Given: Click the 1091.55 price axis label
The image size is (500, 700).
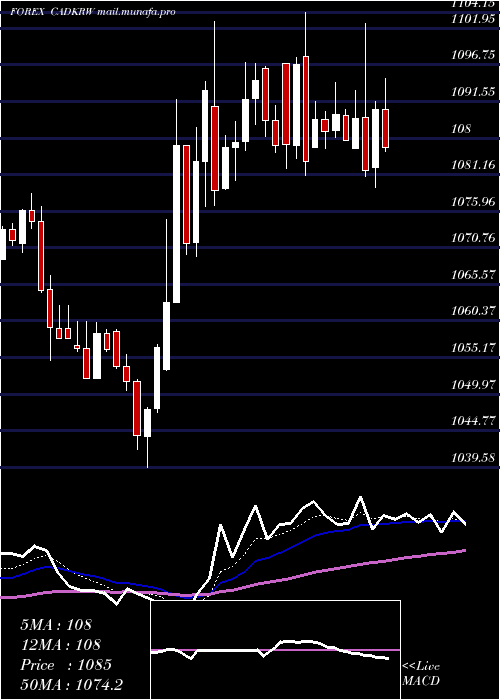Looking at the screenshot, I should (473, 92).
